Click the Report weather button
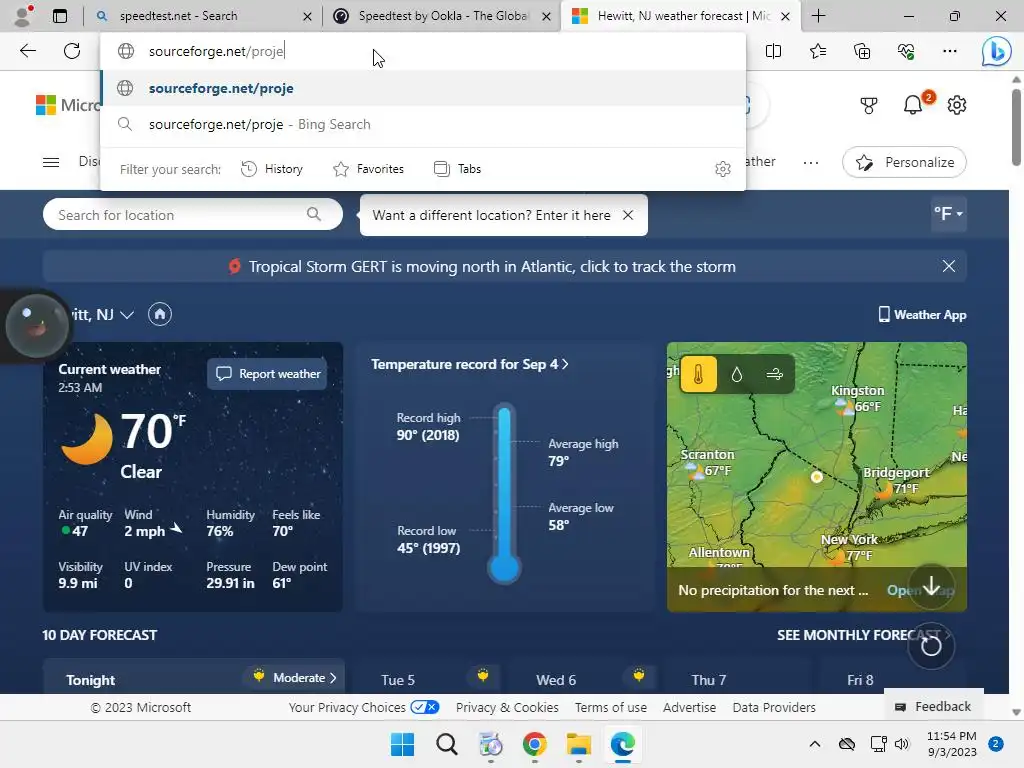Viewport: 1024px width, 768px height. point(268,374)
